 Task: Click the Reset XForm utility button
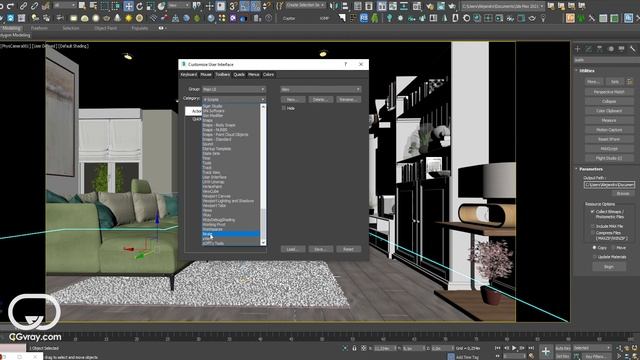pyautogui.click(x=609, y=139)
